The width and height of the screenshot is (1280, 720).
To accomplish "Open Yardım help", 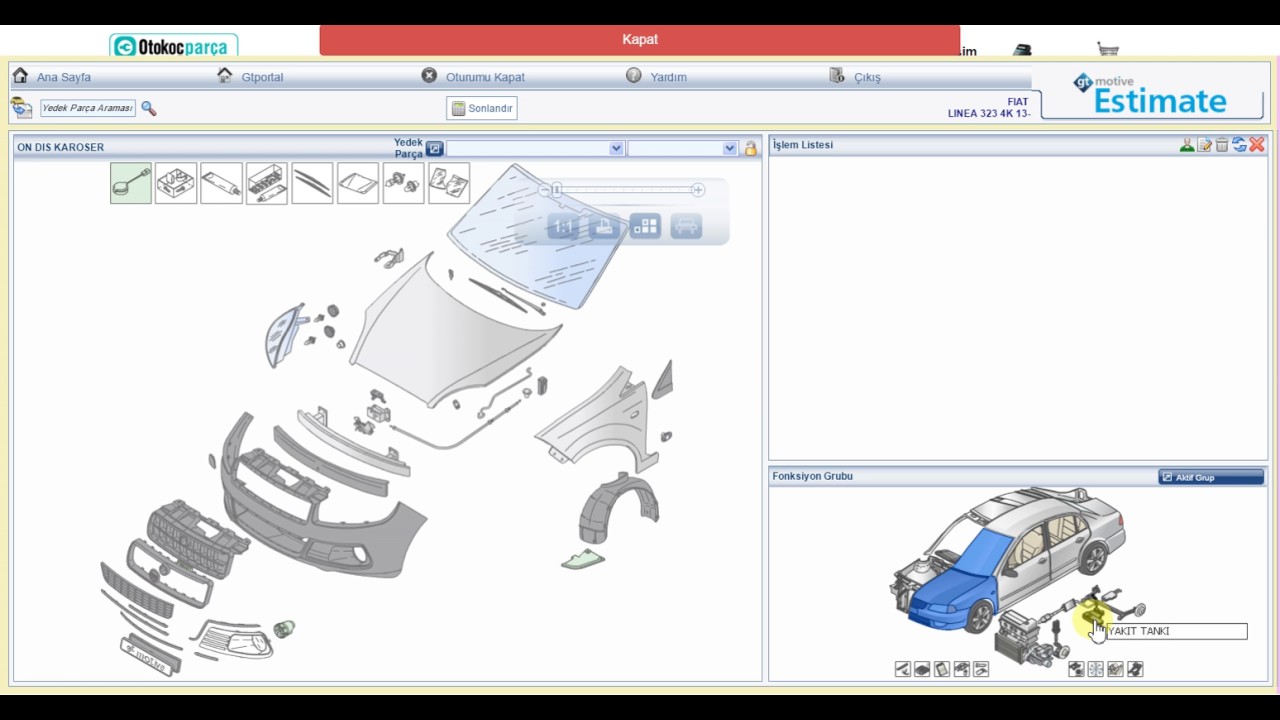I will (x=668, y=77).
